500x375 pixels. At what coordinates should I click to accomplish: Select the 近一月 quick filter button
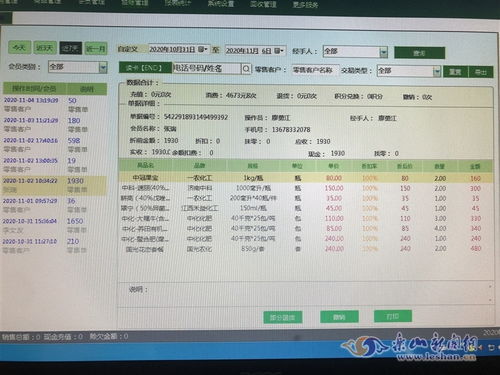[x=96, y=49]
